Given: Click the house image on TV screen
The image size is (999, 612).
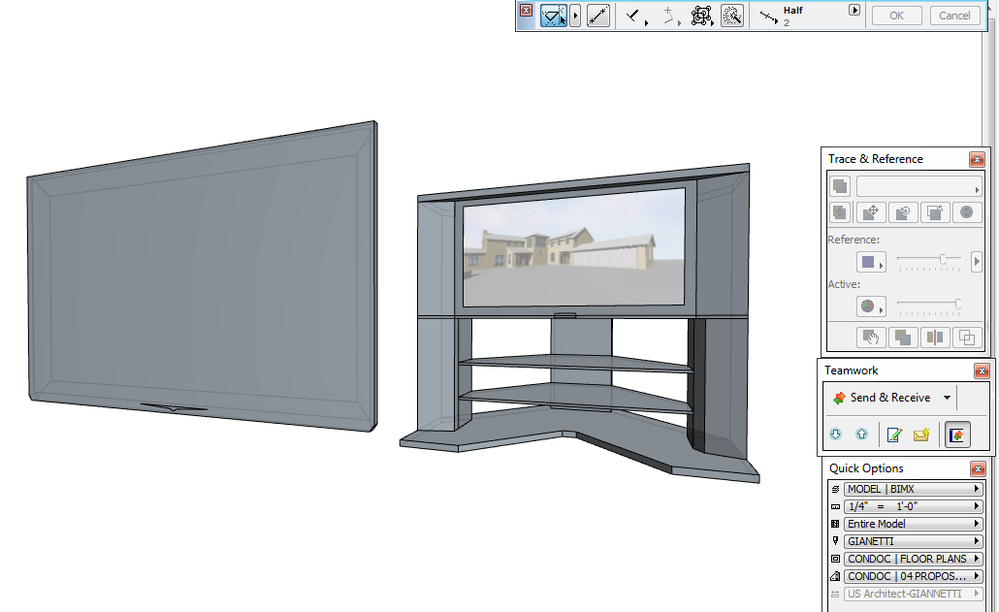Looking at the screenshot, I should (573, 247).
